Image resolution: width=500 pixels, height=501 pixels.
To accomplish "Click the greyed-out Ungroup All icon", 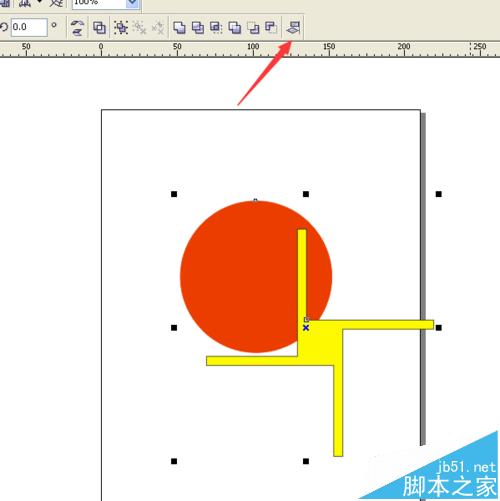I will coord(158,27).
